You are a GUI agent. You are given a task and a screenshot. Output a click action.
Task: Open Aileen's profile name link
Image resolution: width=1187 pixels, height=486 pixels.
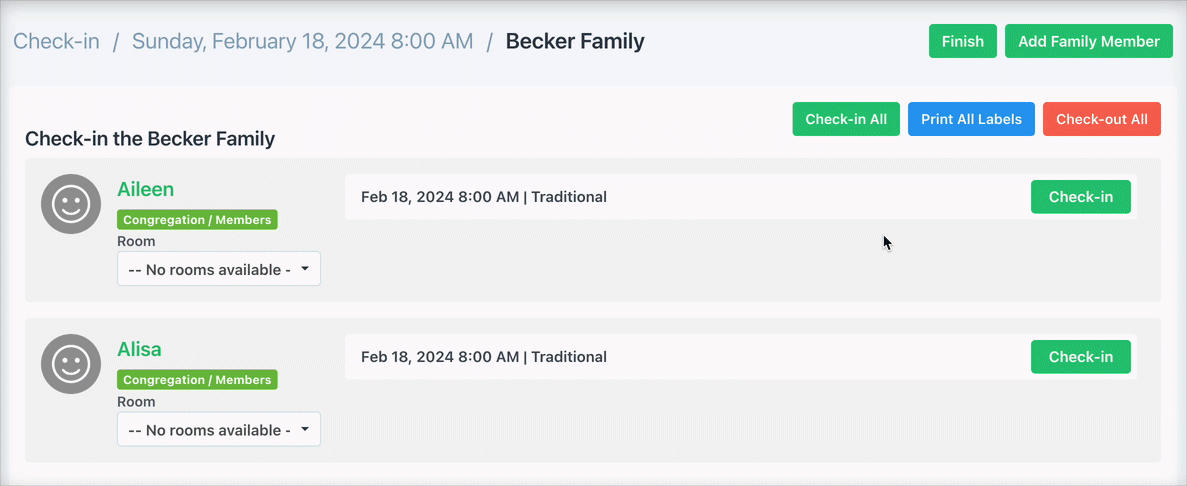(x=145, y=189)
